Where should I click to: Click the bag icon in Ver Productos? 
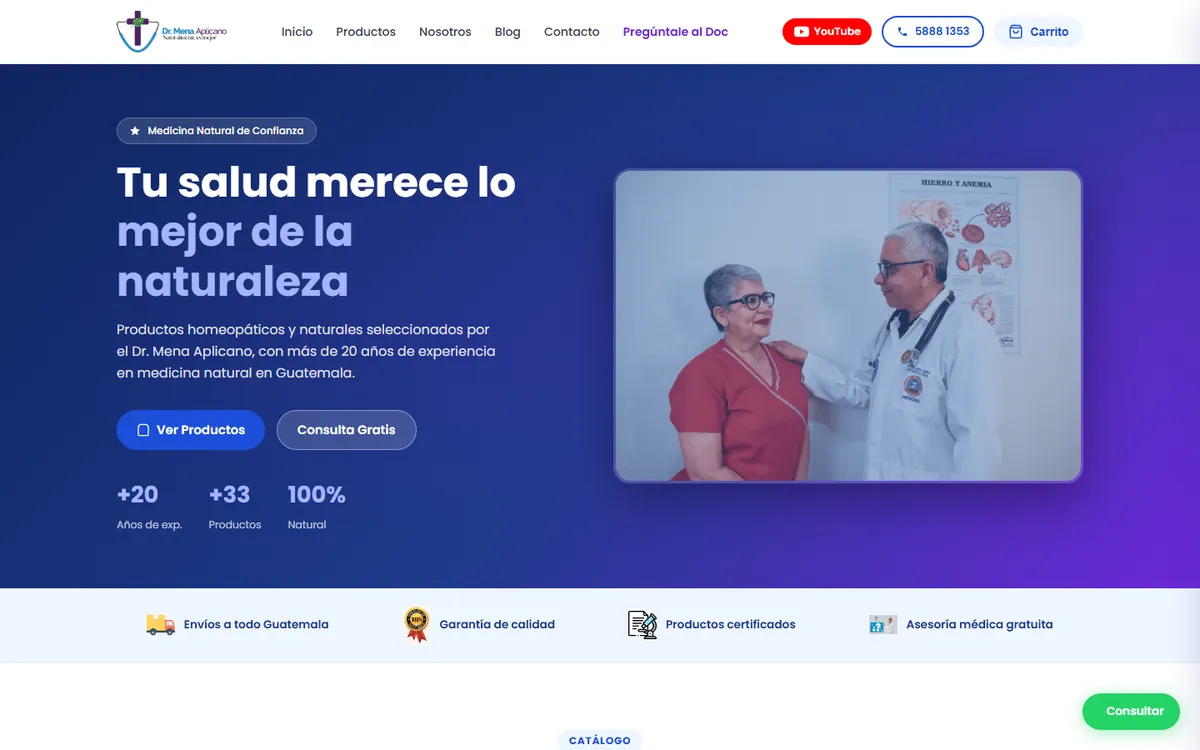(143, 430)
